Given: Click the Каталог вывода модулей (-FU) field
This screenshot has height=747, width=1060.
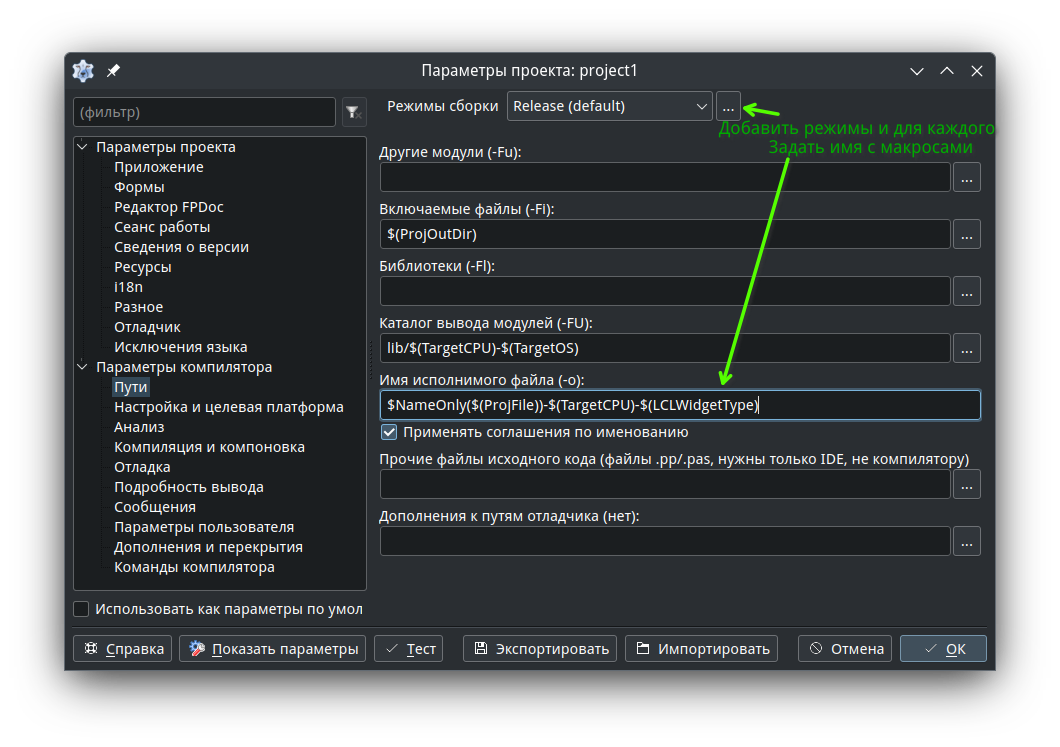Looking at the screenshot, I should point(665,349).
